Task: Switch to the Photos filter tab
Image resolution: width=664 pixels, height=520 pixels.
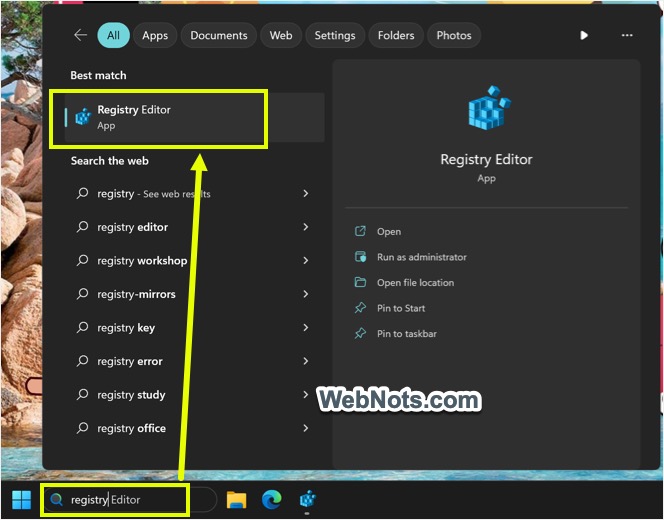Action: pyautogui.click(x=454, y=35)
